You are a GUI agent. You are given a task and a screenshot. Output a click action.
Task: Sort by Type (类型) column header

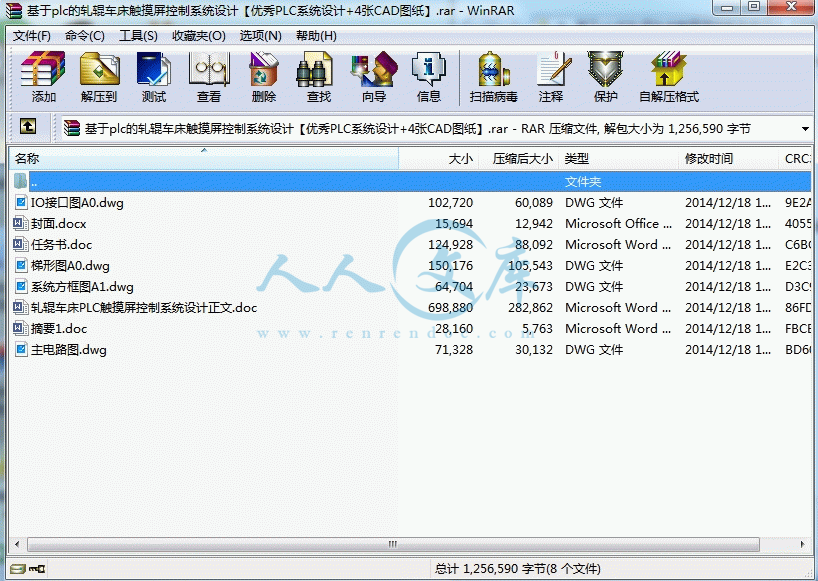(618, 159)
